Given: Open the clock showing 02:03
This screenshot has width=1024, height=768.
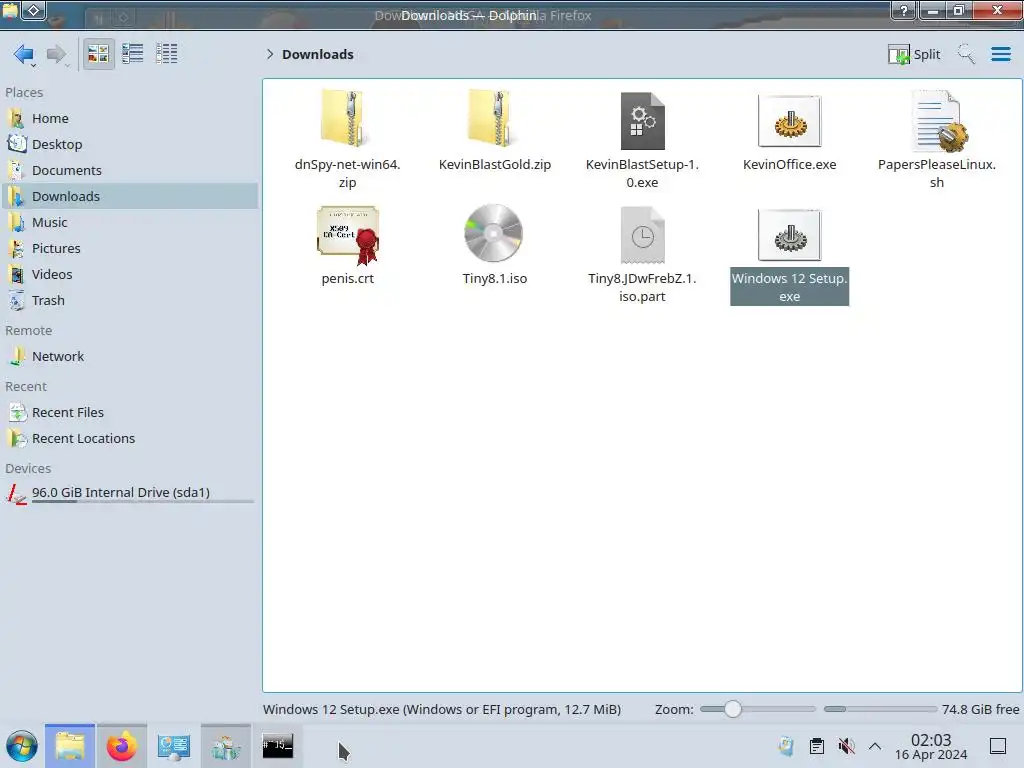Looking at the screenshot, I should [x=931, y=746].
